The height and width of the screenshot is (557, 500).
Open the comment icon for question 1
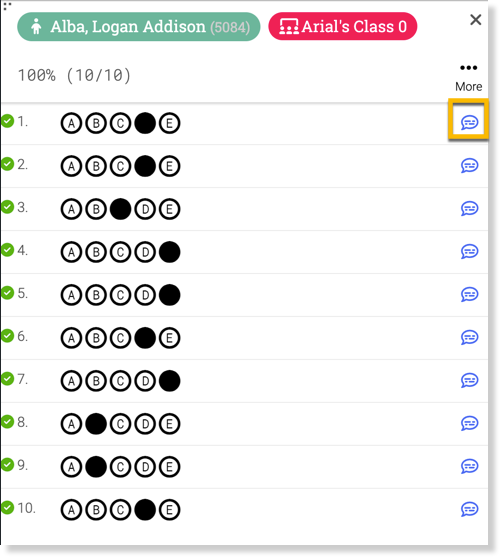point(469,123)
